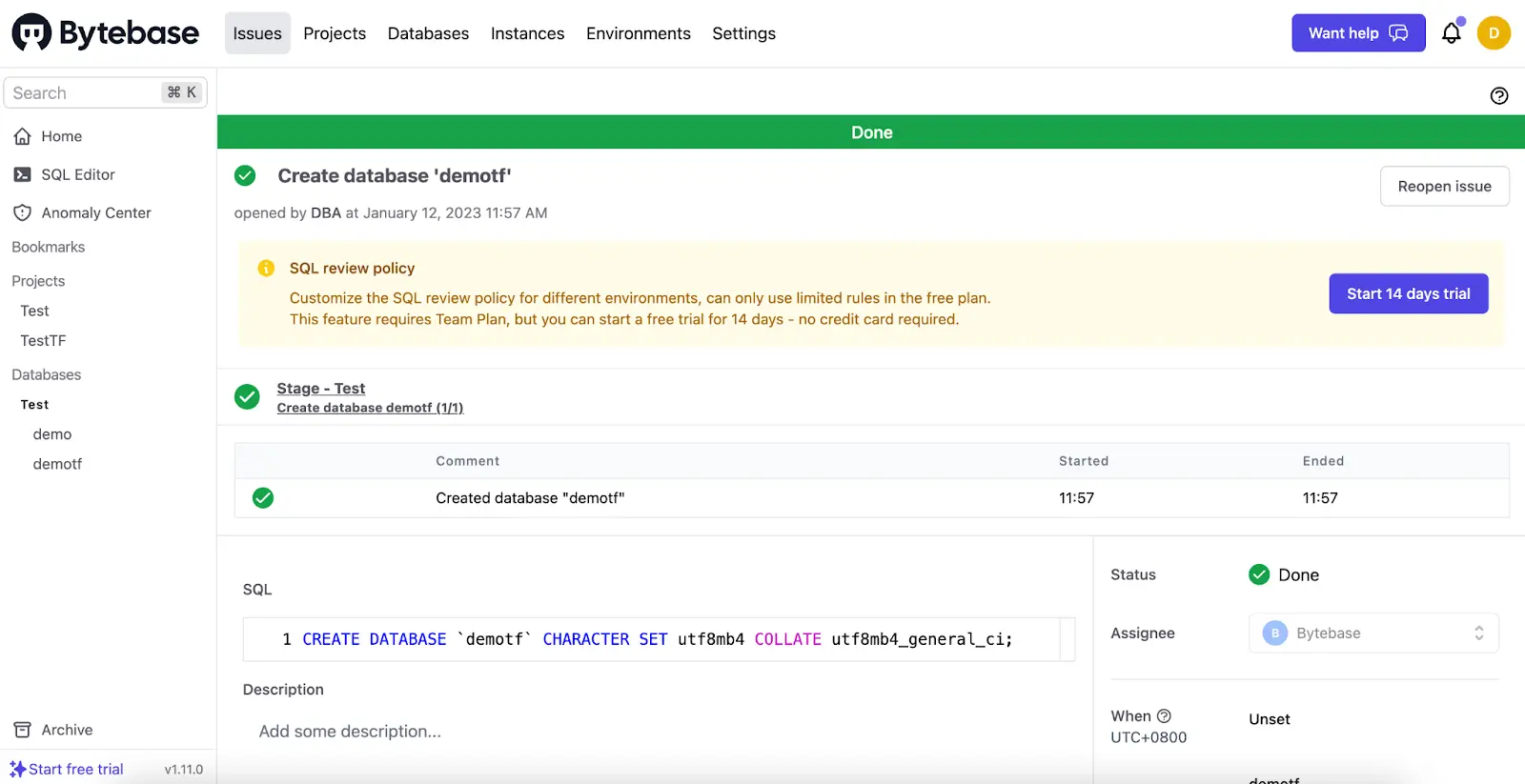Click the Anomaly Center shield icon

(23, 212)
